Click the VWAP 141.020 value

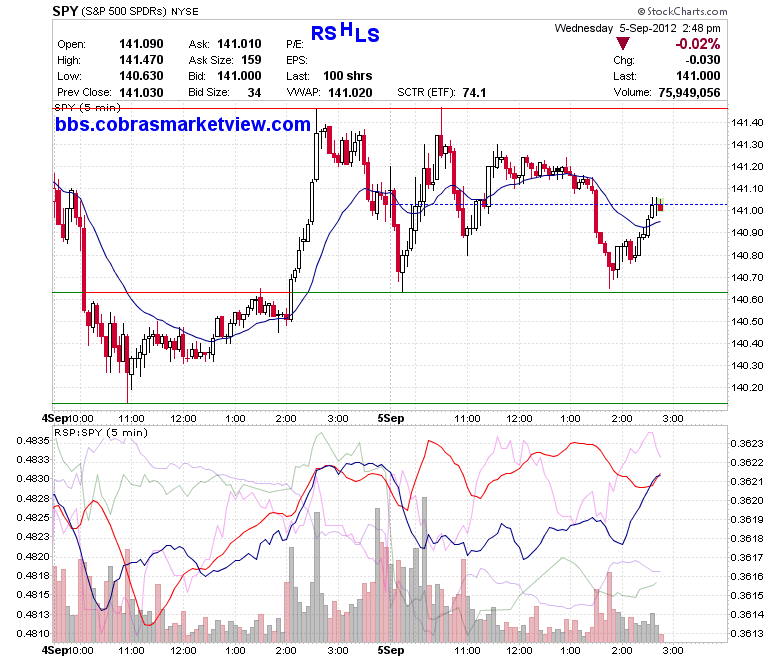coord(350,93)
